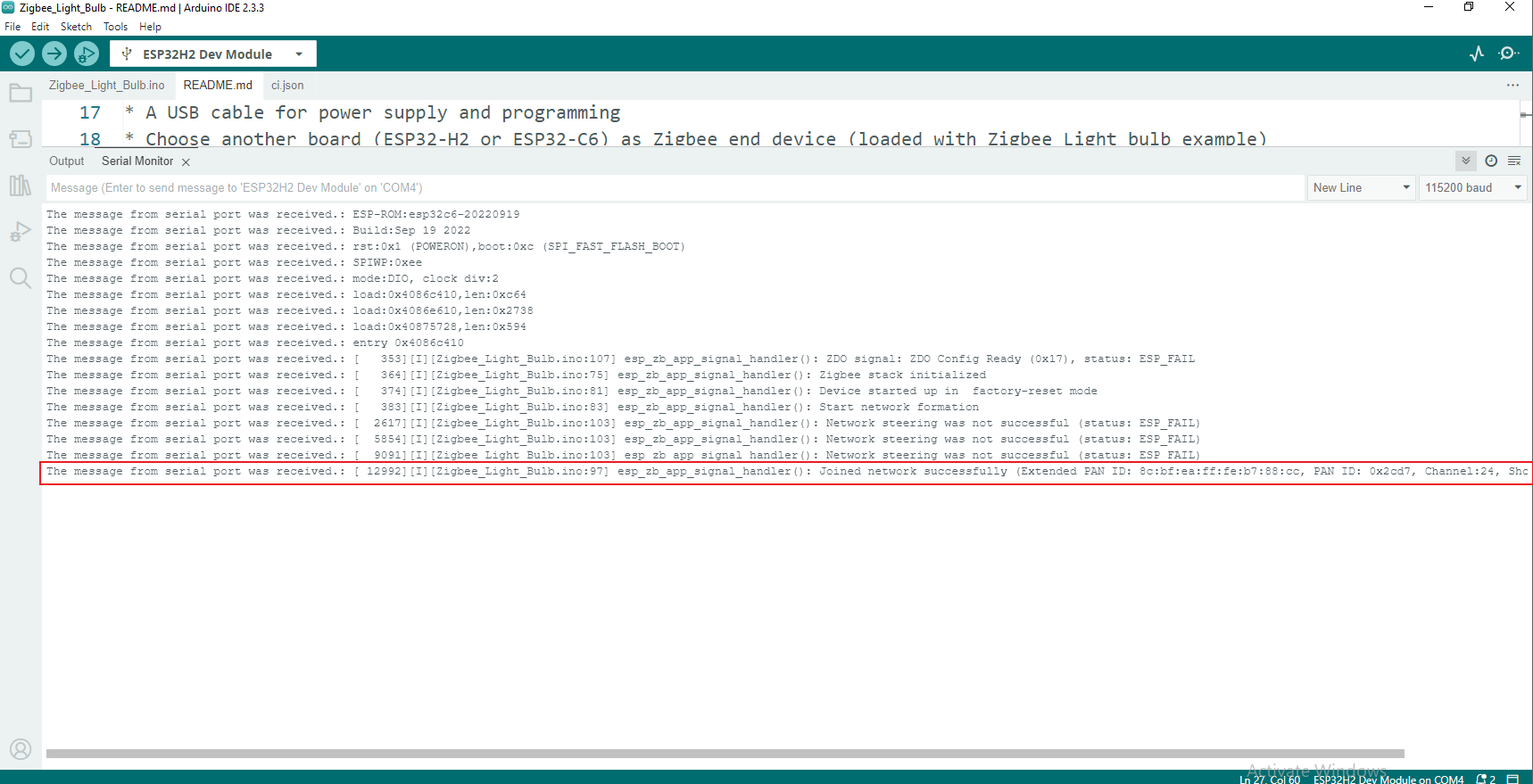Open the Search sidebar icon
Viewport: 1533px width, 784px height.
[x=21, y=278]
